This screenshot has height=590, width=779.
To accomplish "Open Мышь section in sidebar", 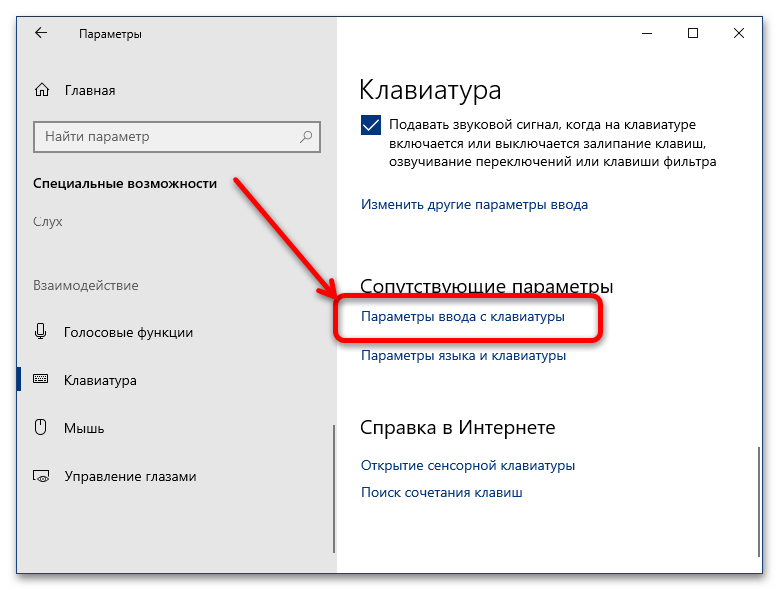I will point(84,428).
